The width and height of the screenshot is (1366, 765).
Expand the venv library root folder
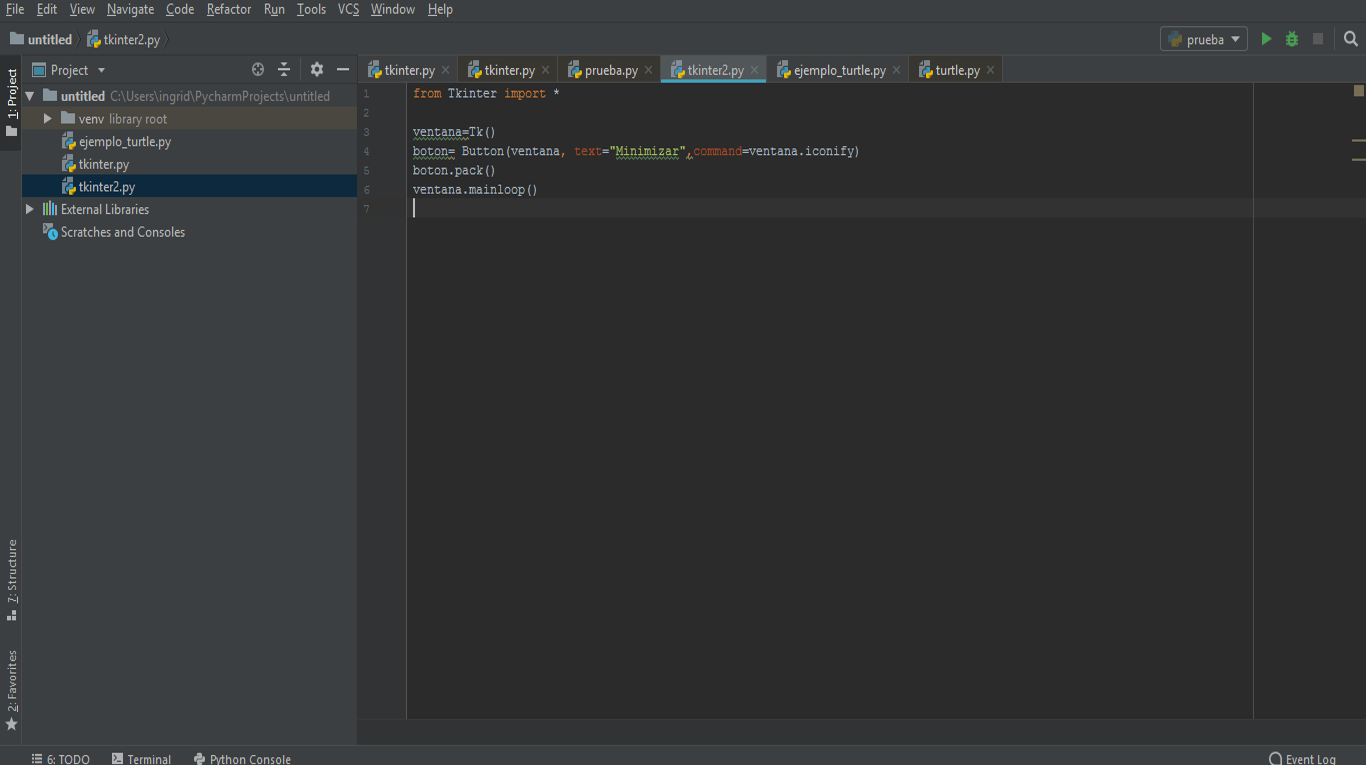click(46, 118)
